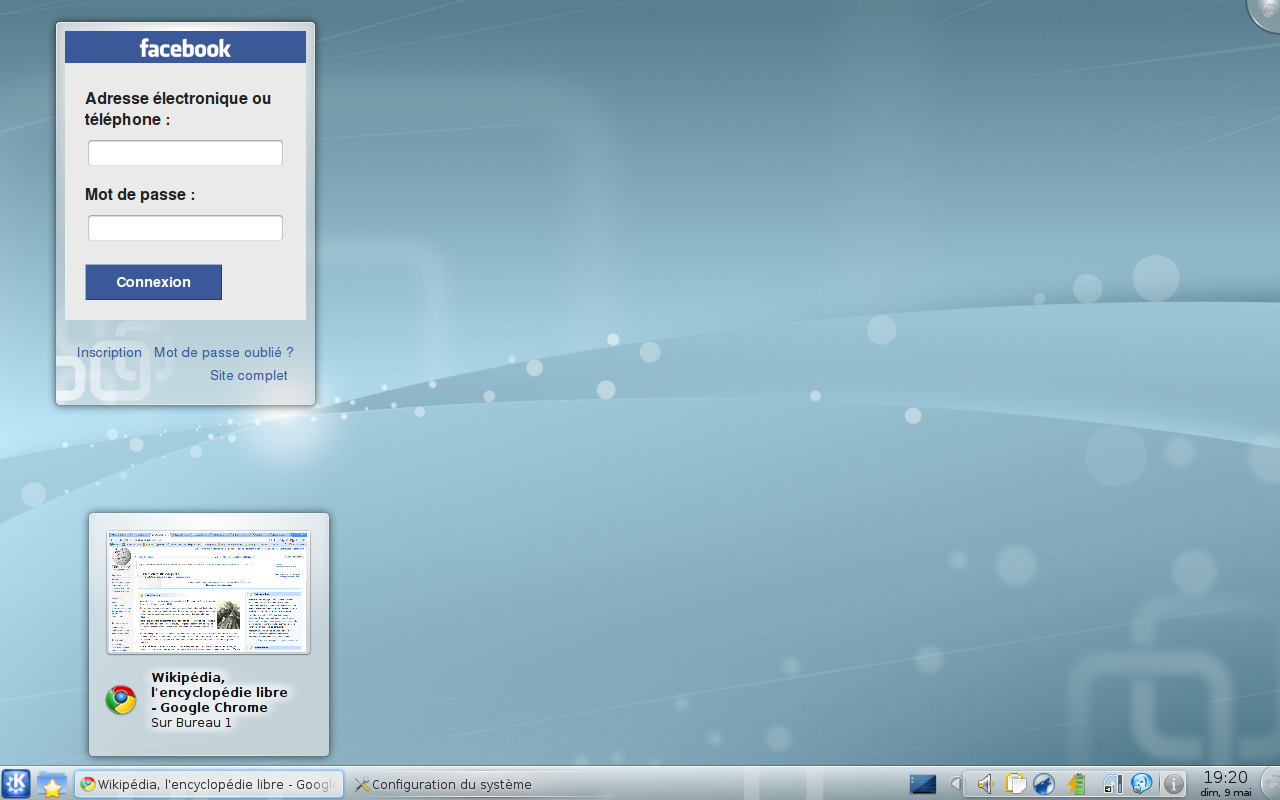Open the panel toolbox at the taskbar edge
Screen dimensions: 1280x800
point(1270,784)
